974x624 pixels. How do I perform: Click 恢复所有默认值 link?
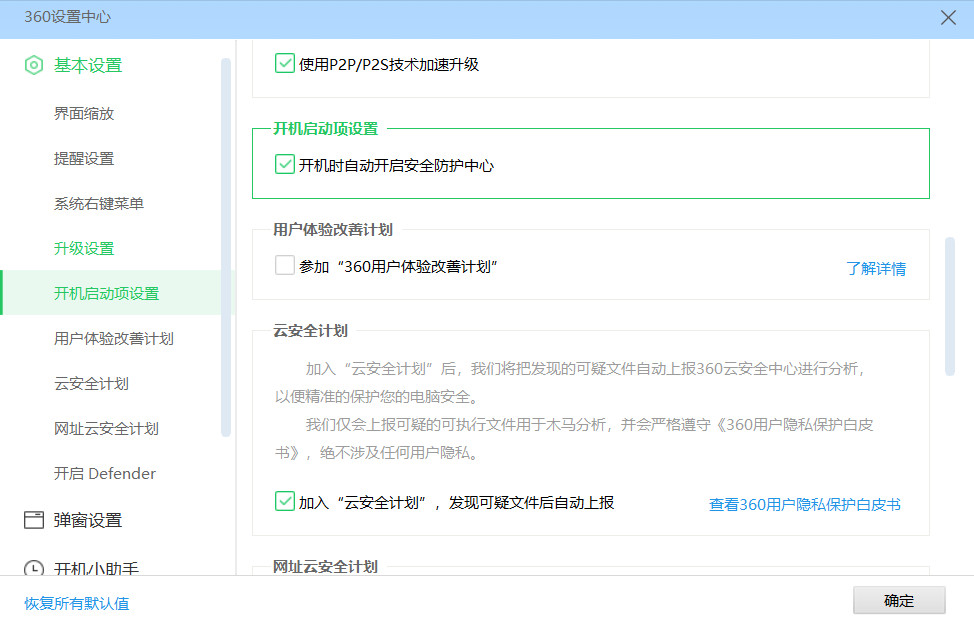76,604
